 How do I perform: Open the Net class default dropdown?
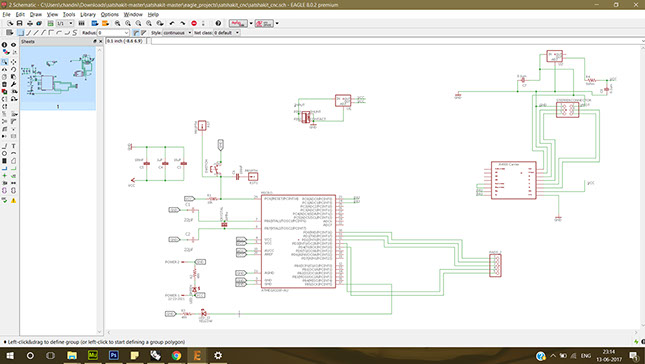tap(227, 32)
